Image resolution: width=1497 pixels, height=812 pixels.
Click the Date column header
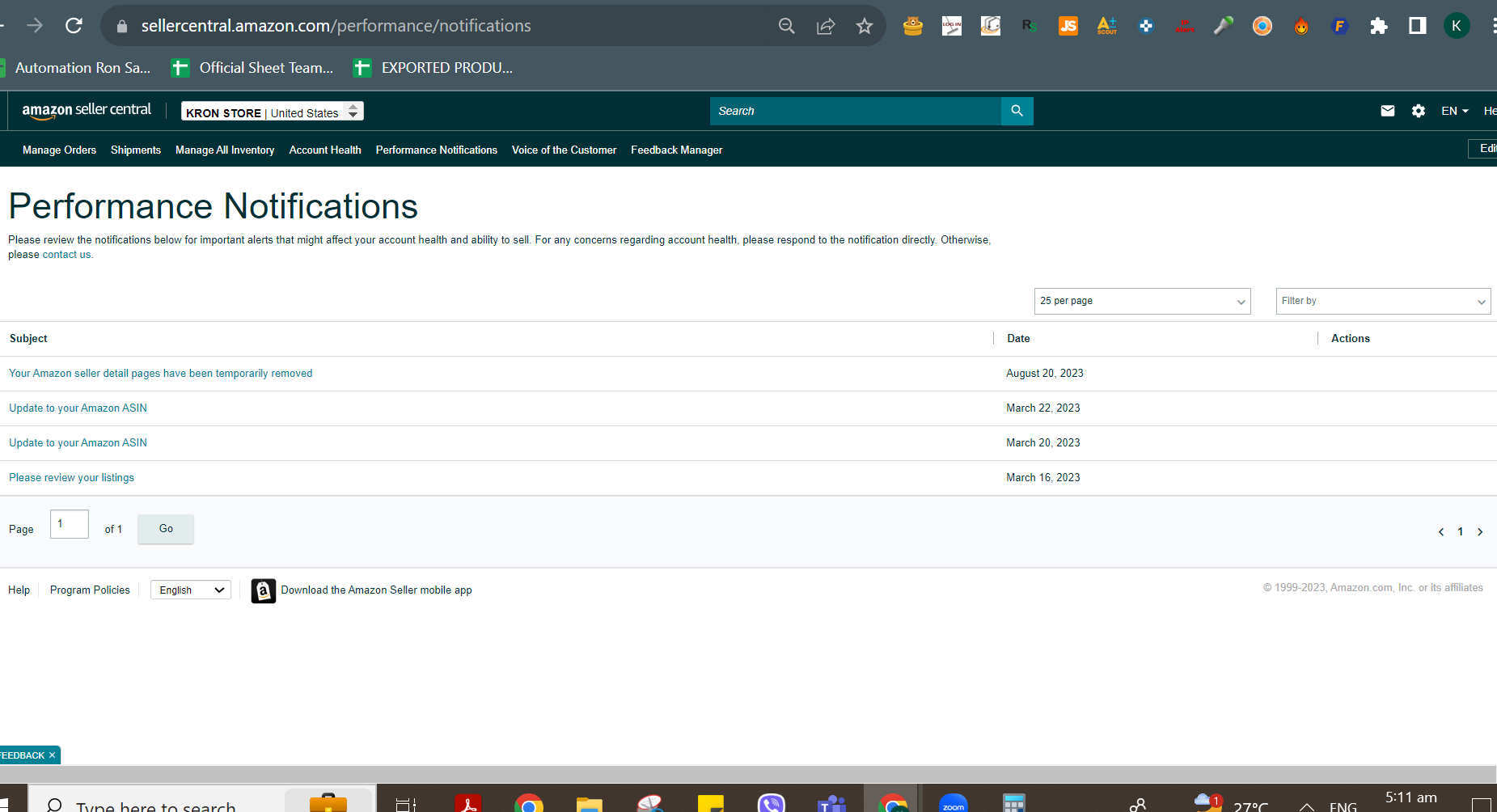(1018, 339)
